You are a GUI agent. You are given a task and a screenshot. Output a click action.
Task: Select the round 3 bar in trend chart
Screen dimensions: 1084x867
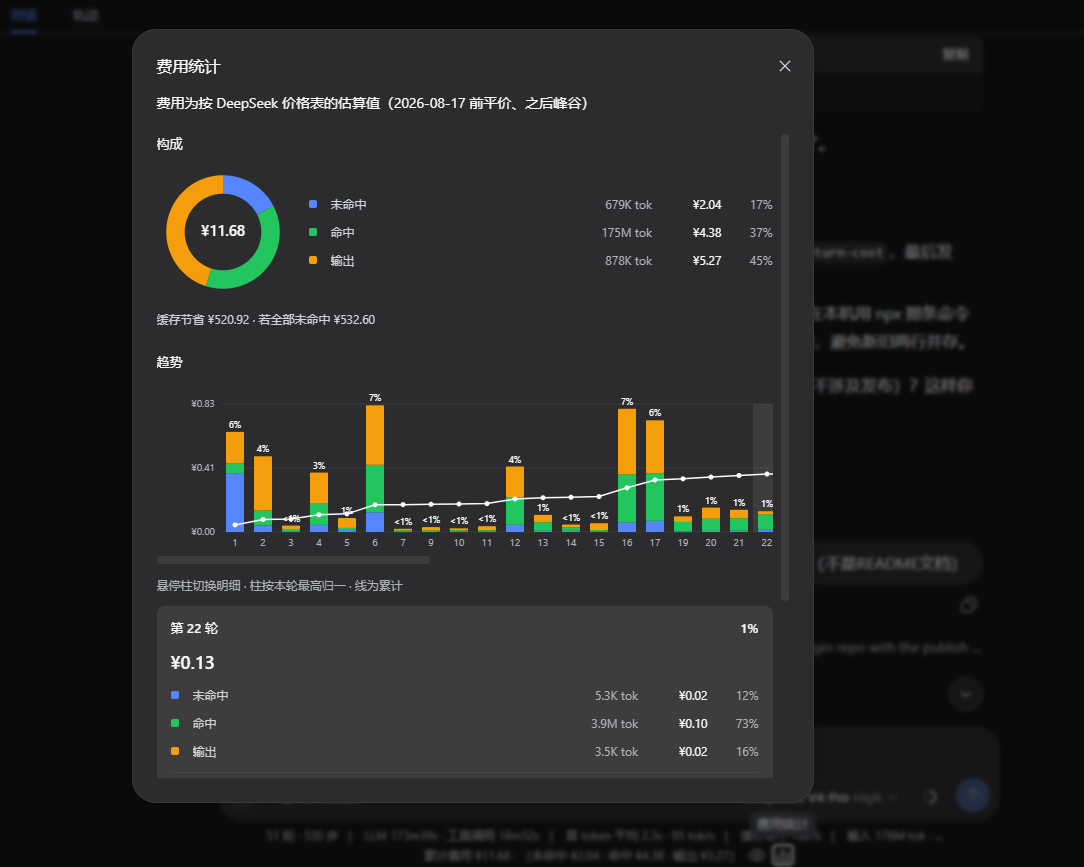pos(291,528)
